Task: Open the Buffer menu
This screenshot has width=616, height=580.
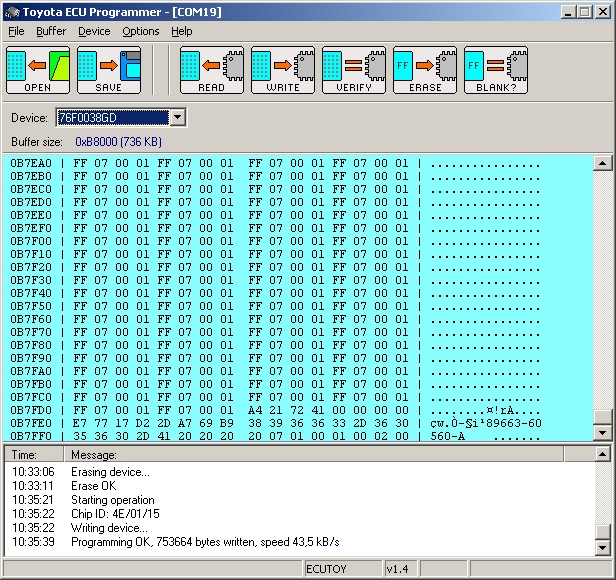Action: pos(51,31)
